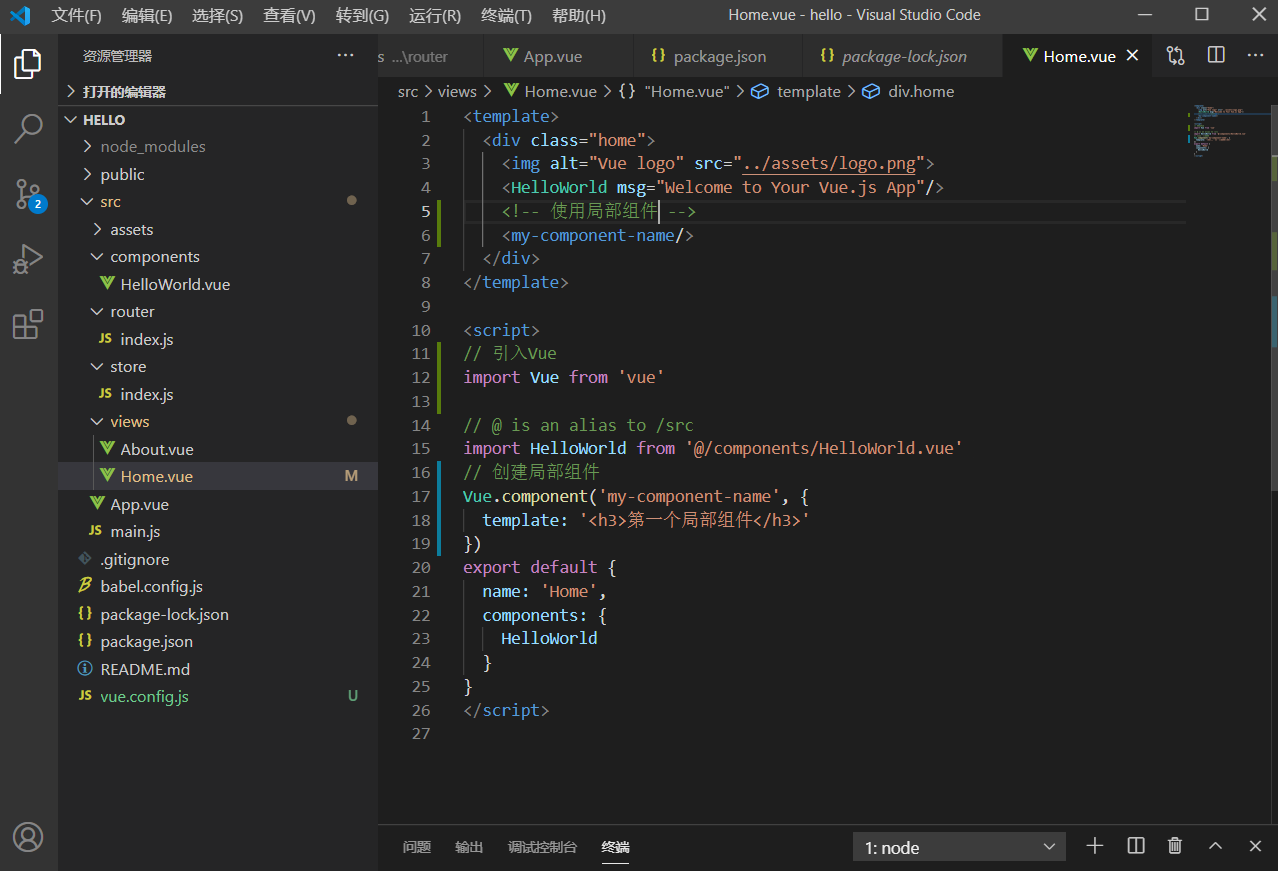1278x871 pixels.
Task: Open Source Control view with 2 changes
Action: 28,194
